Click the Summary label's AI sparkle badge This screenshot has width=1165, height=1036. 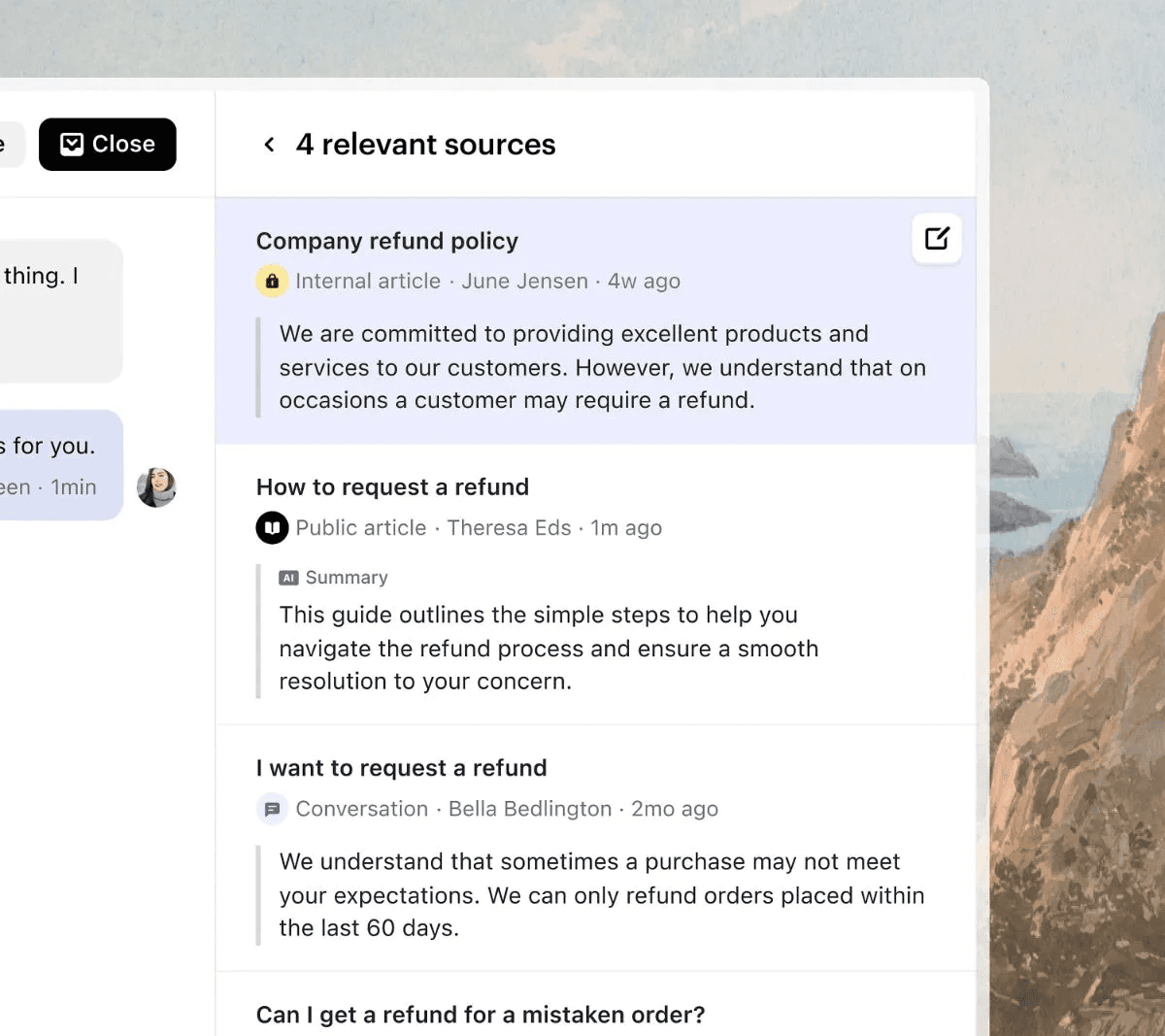[x=287, y=577]
